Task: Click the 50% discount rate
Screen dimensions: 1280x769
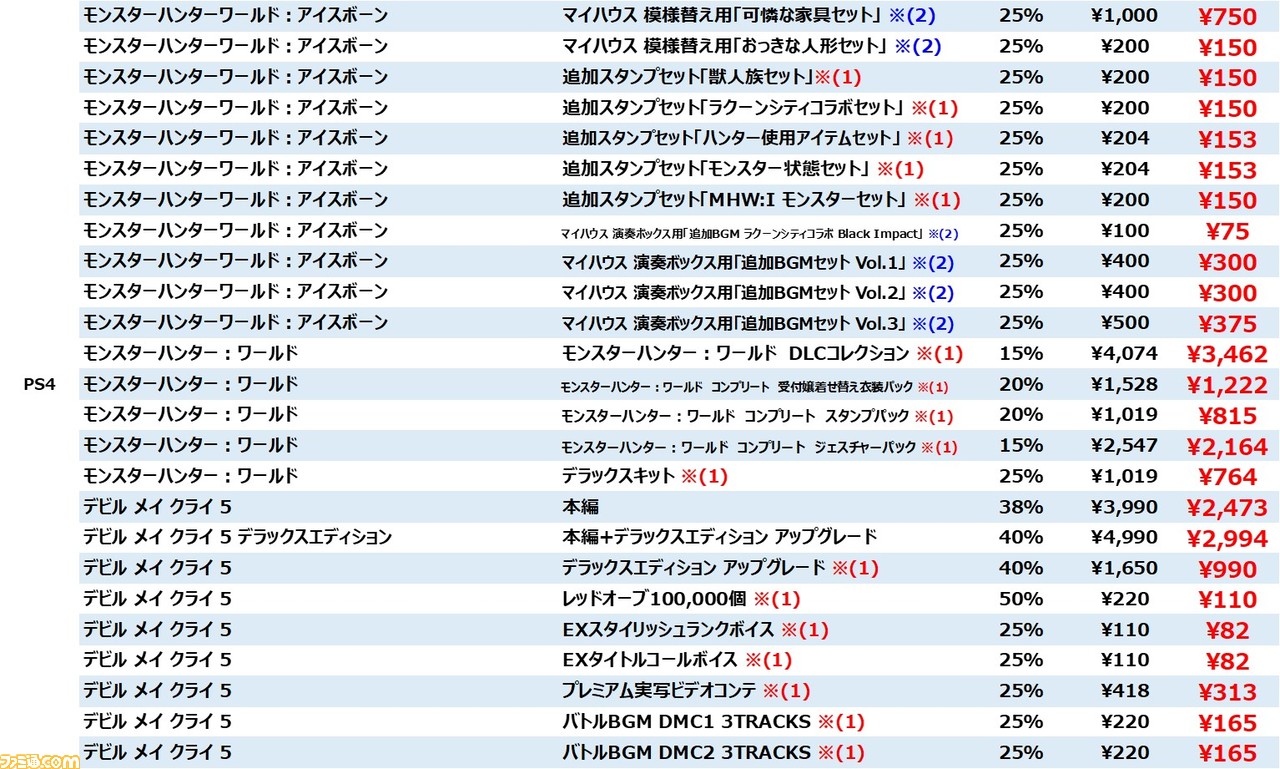Action: 1020,599
